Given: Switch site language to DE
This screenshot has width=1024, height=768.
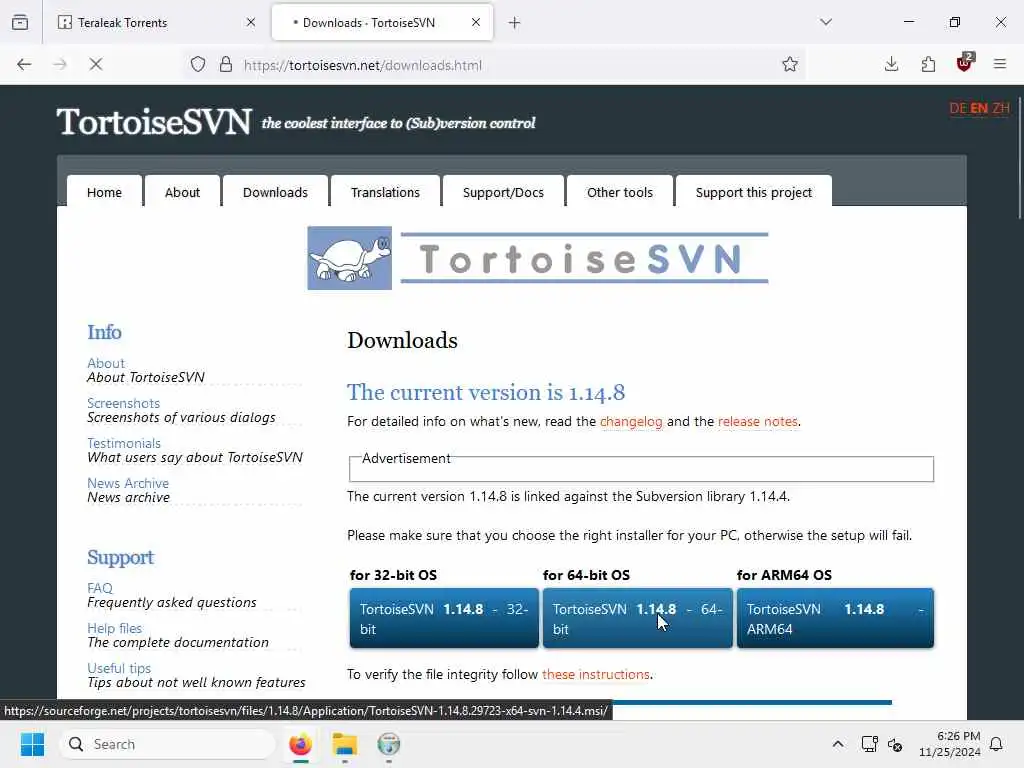Looking at the screenshot, I should pyautogui.click(x=958, y=108).
